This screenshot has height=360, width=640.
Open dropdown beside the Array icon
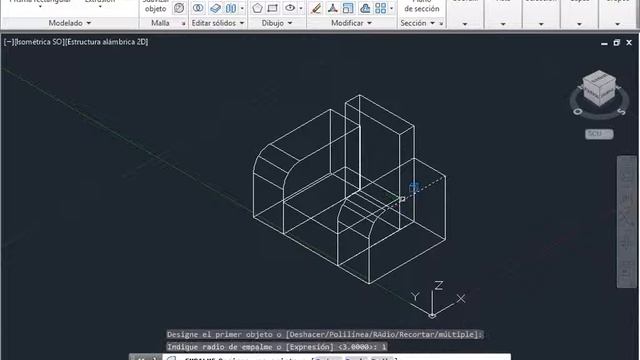391,8
